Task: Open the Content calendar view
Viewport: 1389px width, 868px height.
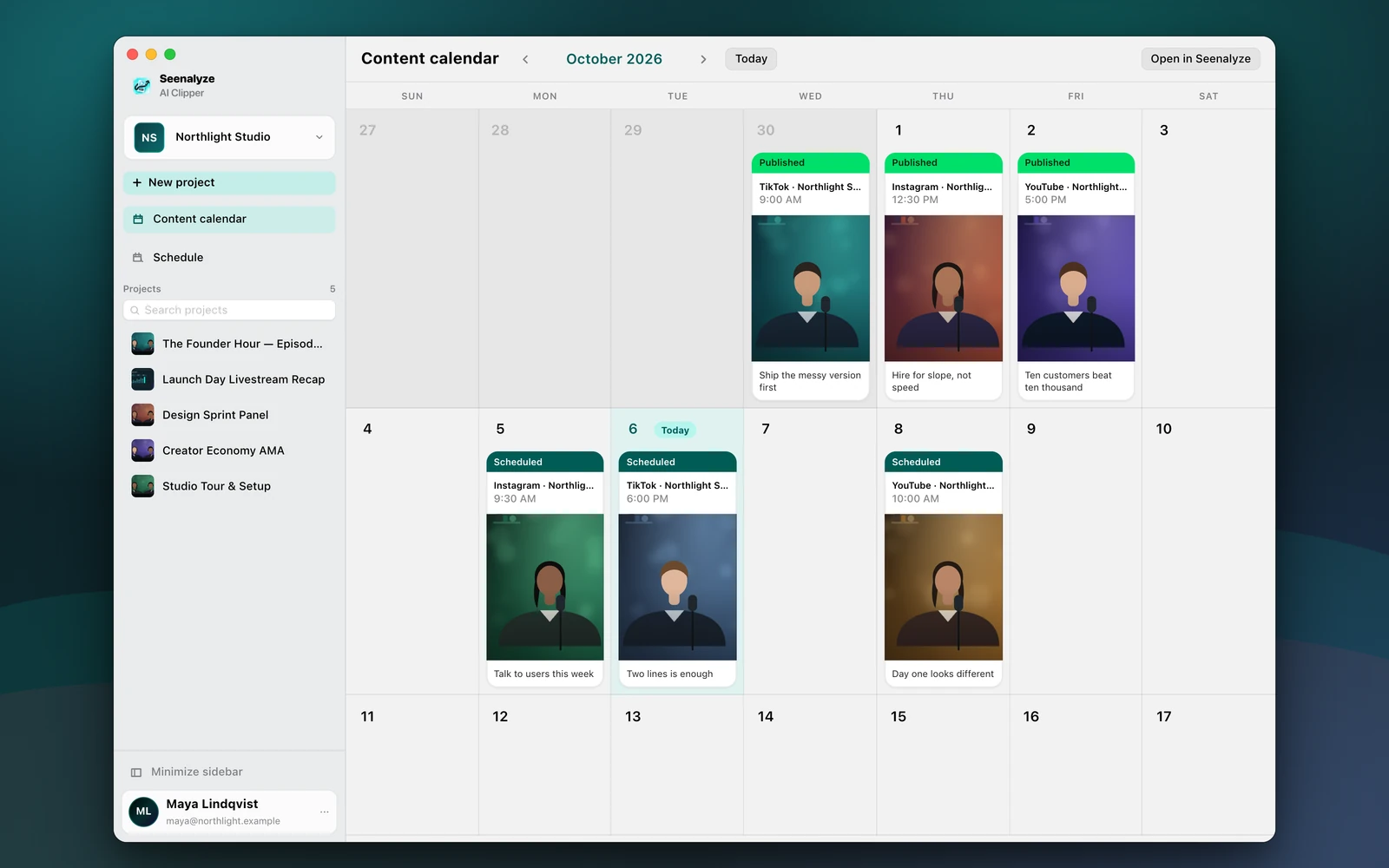Action: 229,220
